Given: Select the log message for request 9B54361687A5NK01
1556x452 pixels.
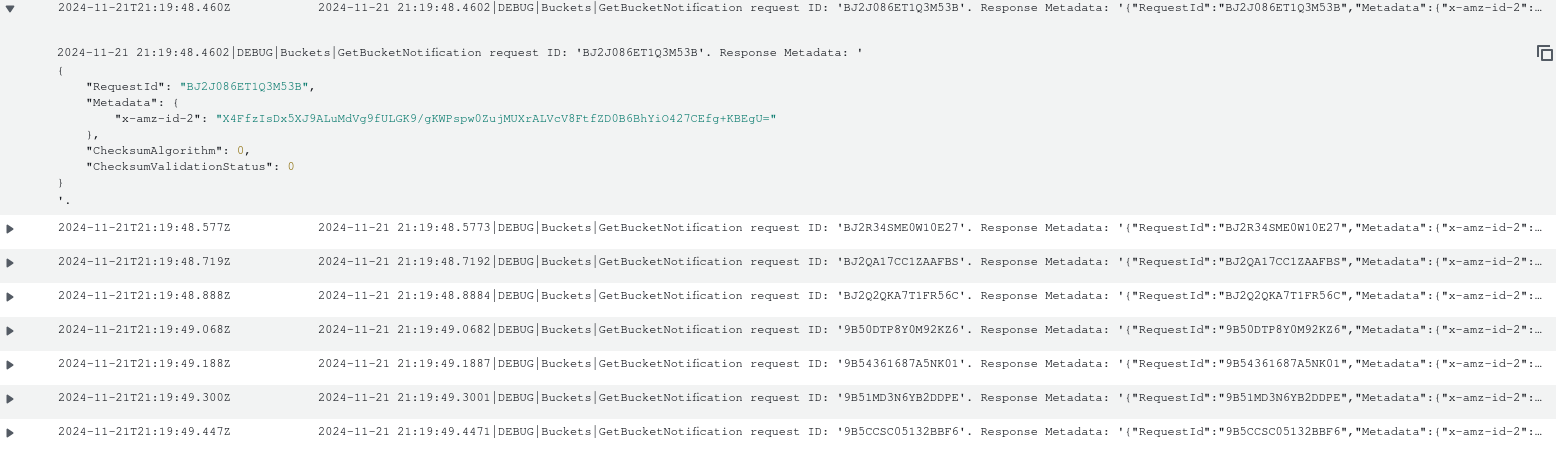Looking at the screenshot, I should [936, 364].
